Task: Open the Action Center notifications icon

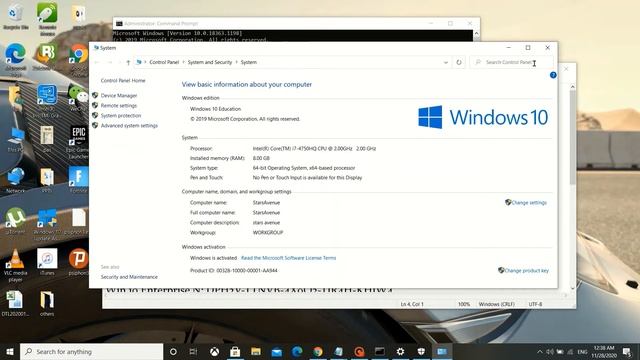Action: pos(627,351)
